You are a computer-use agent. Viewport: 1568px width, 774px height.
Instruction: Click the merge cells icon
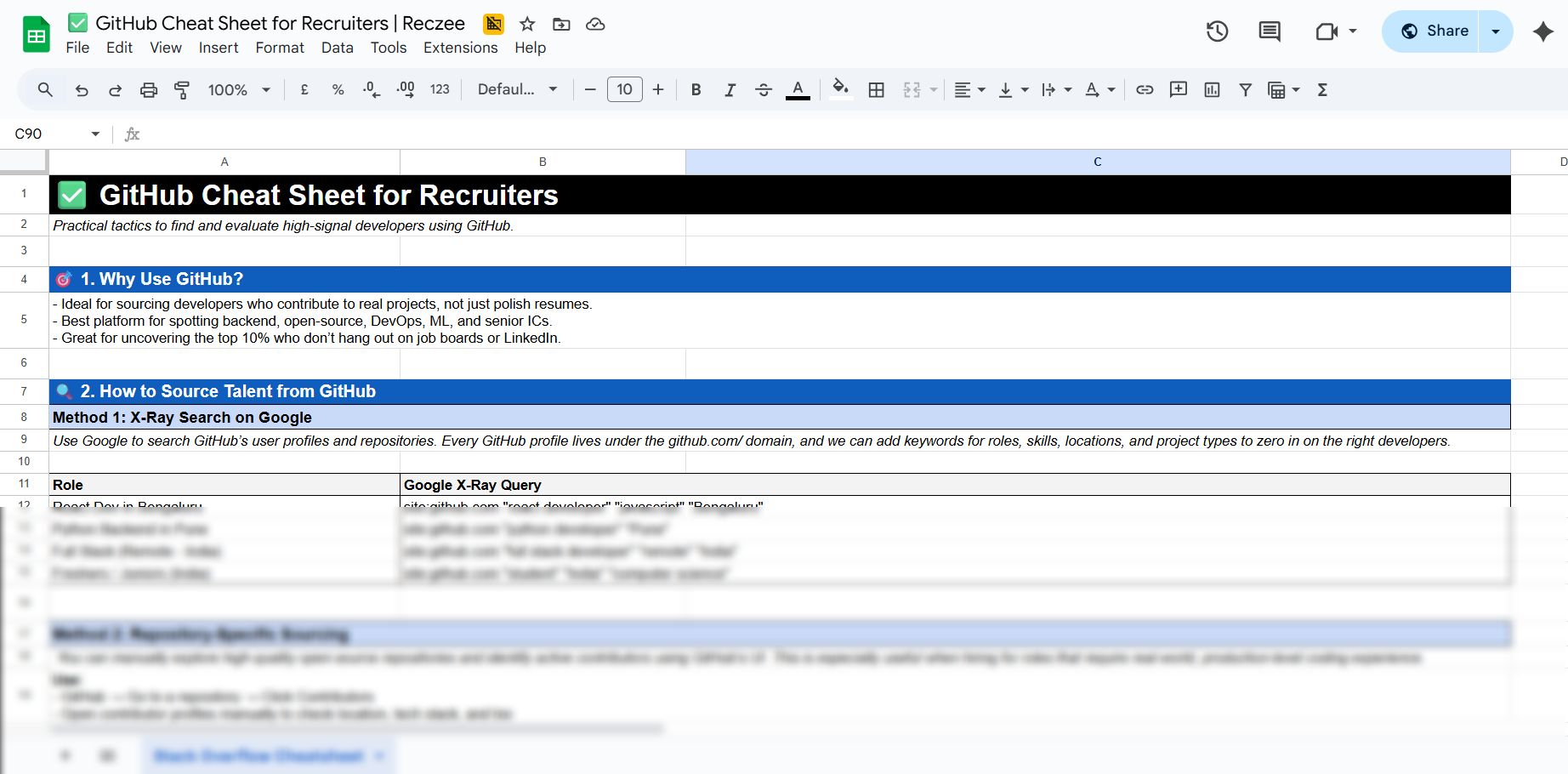[912, 89]
